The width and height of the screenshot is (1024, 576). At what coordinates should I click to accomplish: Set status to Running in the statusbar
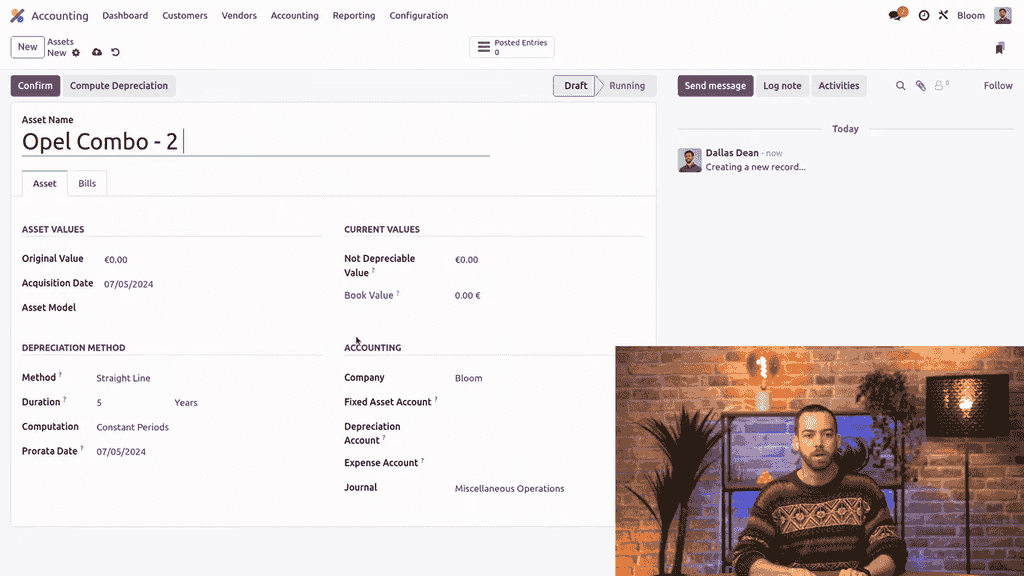click(x=627, y=86)
